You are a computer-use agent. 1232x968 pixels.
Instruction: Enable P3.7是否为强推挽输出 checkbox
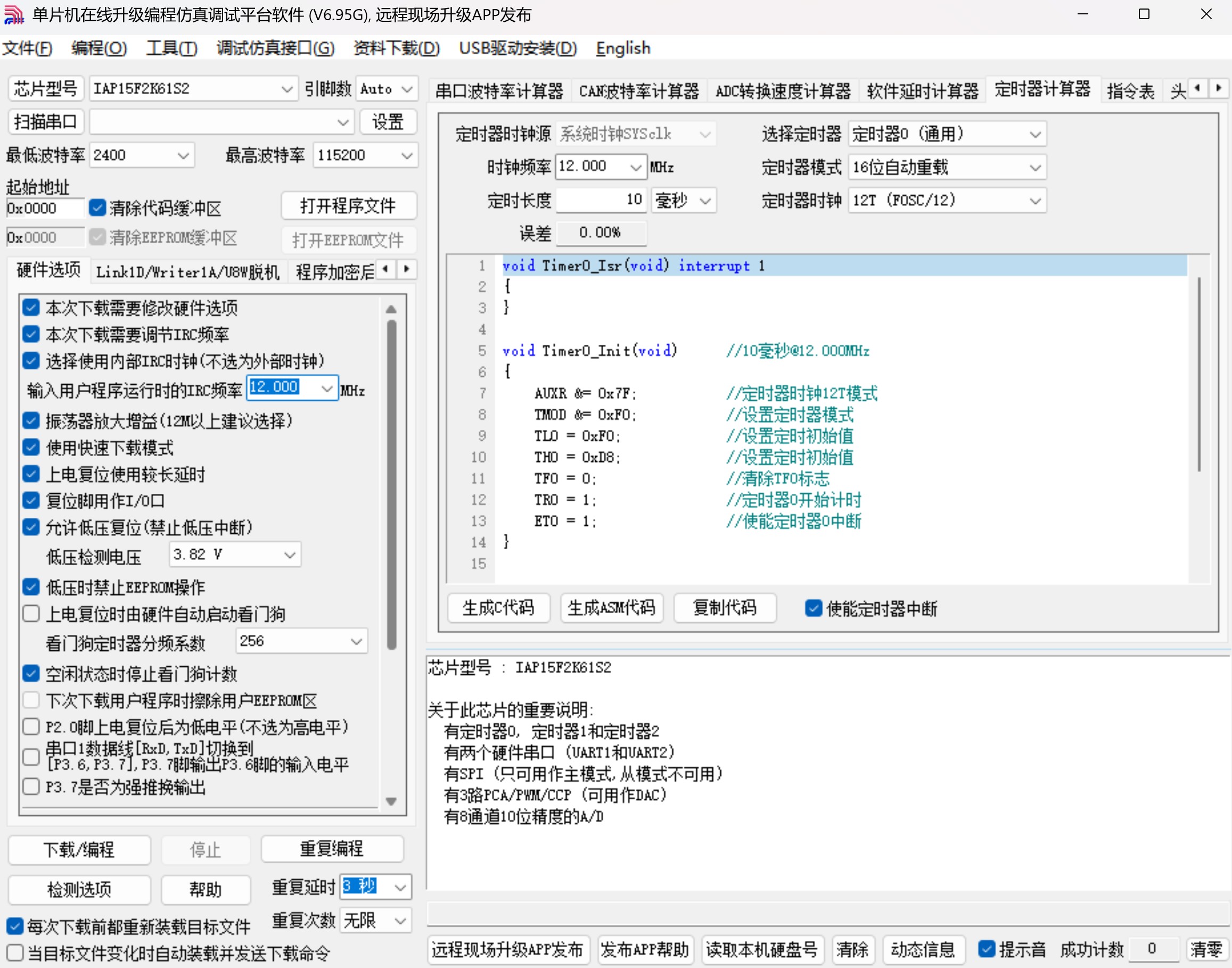pyautogui.click(x=31, y=787)
